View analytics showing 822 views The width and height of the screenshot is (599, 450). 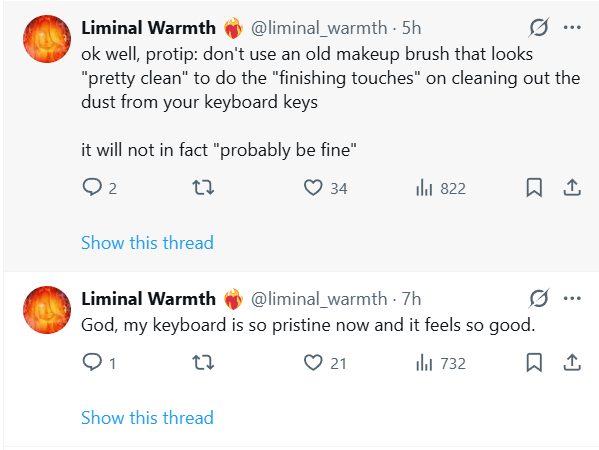441,188
